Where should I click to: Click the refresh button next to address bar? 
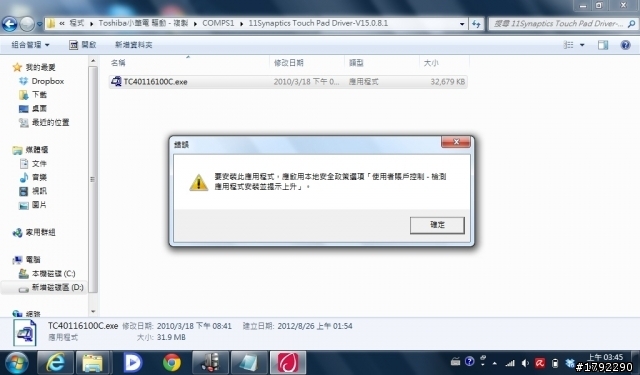pos(476,24)
